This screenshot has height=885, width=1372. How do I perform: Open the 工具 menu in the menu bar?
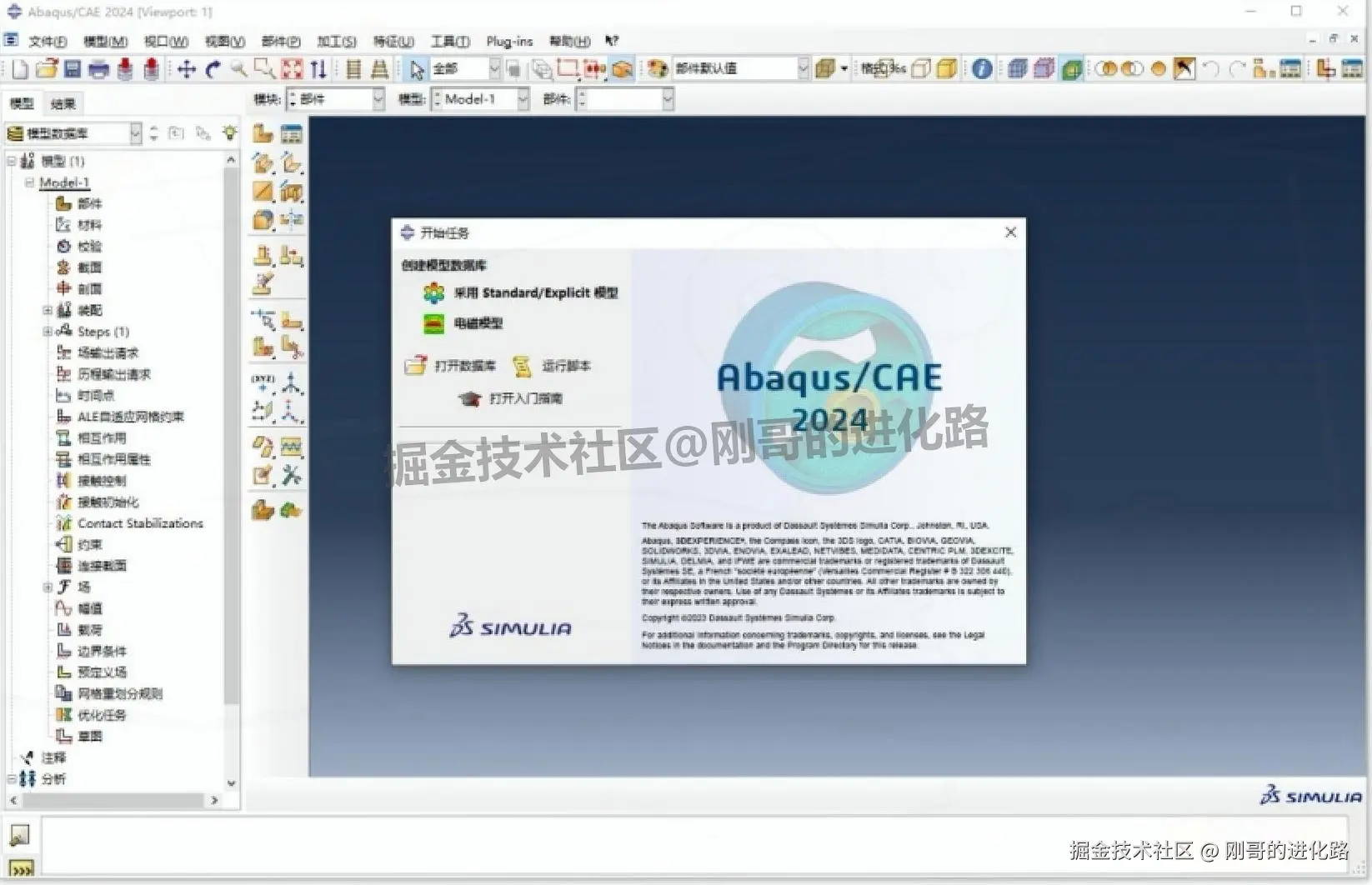click(450, 41)
